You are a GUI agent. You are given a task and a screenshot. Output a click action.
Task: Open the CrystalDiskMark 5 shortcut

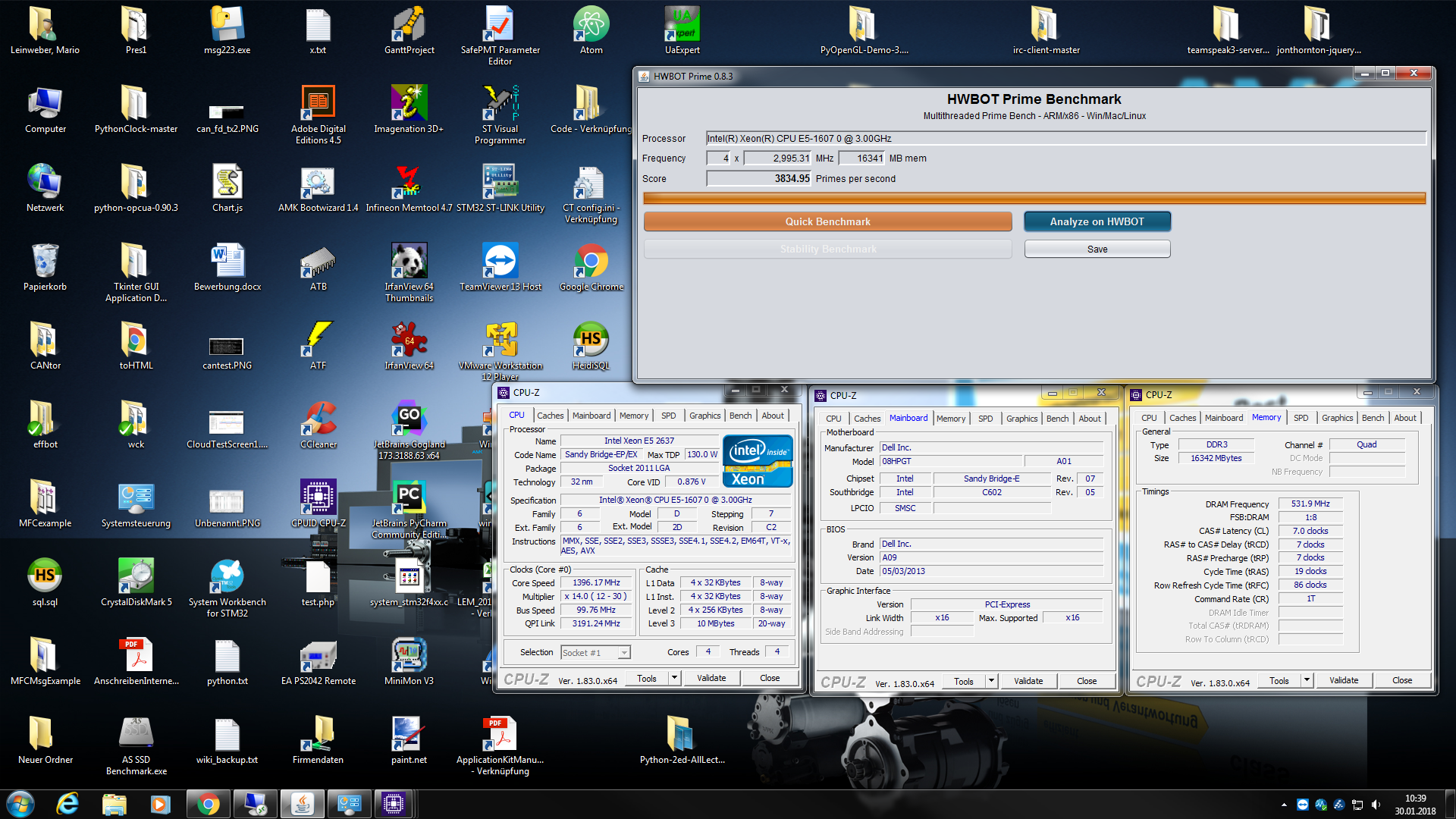pyautogui.click(x=136, y=582)
